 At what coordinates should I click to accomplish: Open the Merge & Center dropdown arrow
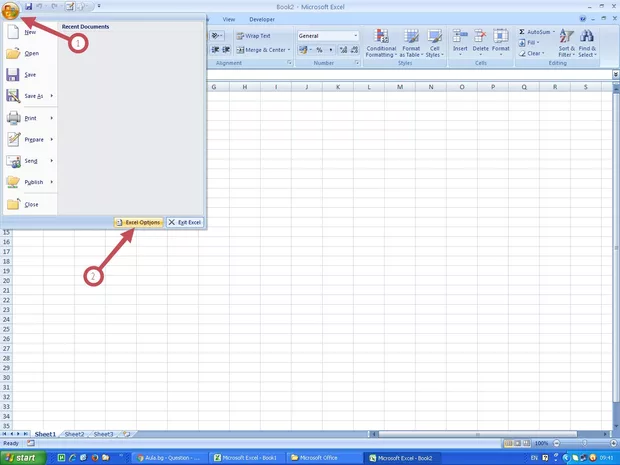289,50
